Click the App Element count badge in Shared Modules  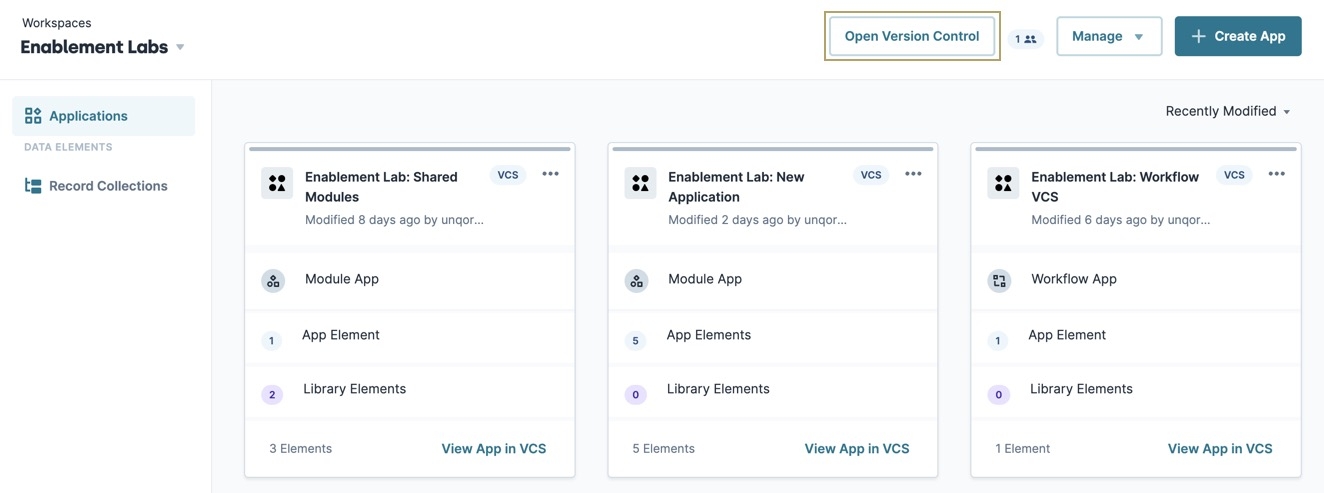271,341
